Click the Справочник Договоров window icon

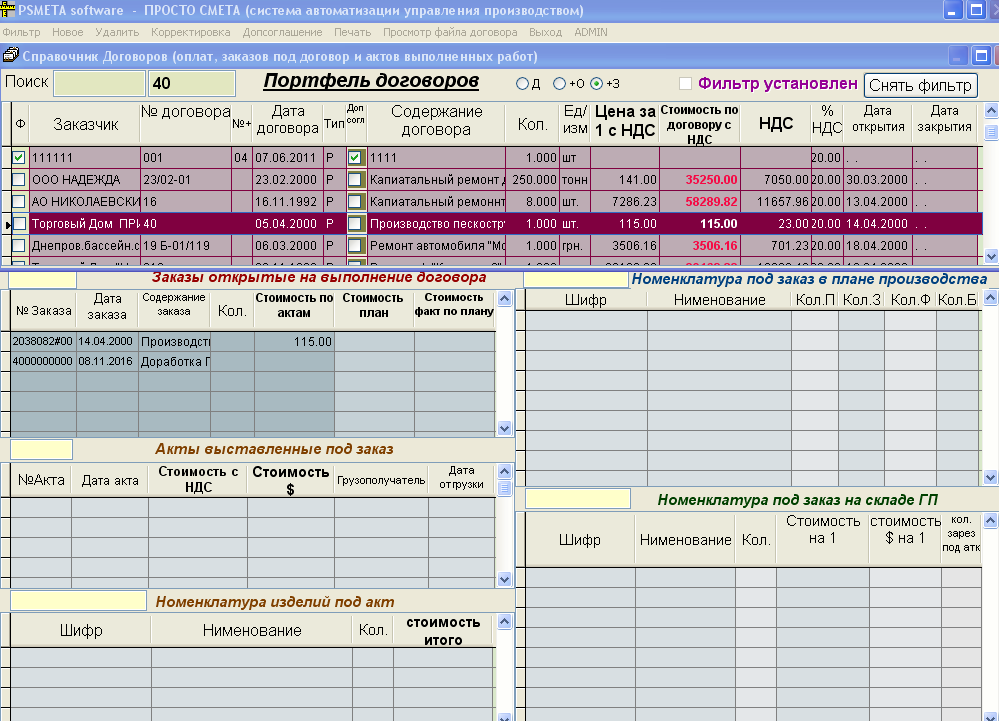pos(10,55)
